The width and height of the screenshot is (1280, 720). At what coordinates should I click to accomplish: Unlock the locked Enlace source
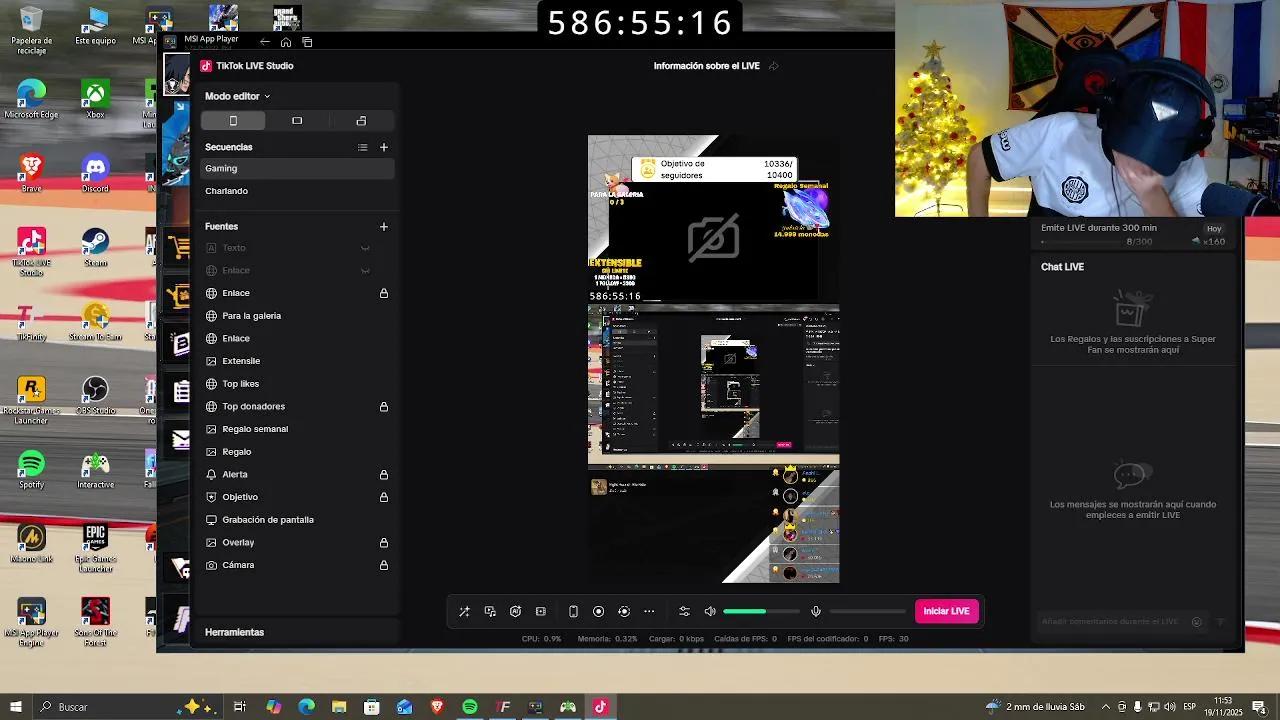click(383, 293)
